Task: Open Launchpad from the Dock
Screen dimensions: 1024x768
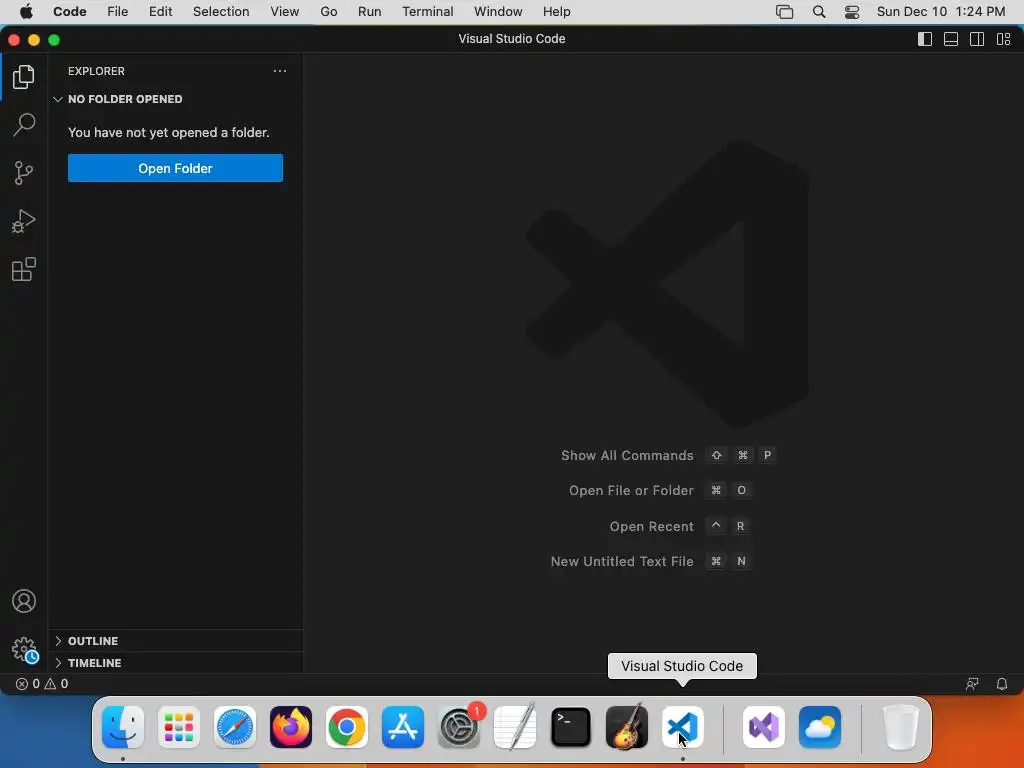Action: (x=179, y=727)
